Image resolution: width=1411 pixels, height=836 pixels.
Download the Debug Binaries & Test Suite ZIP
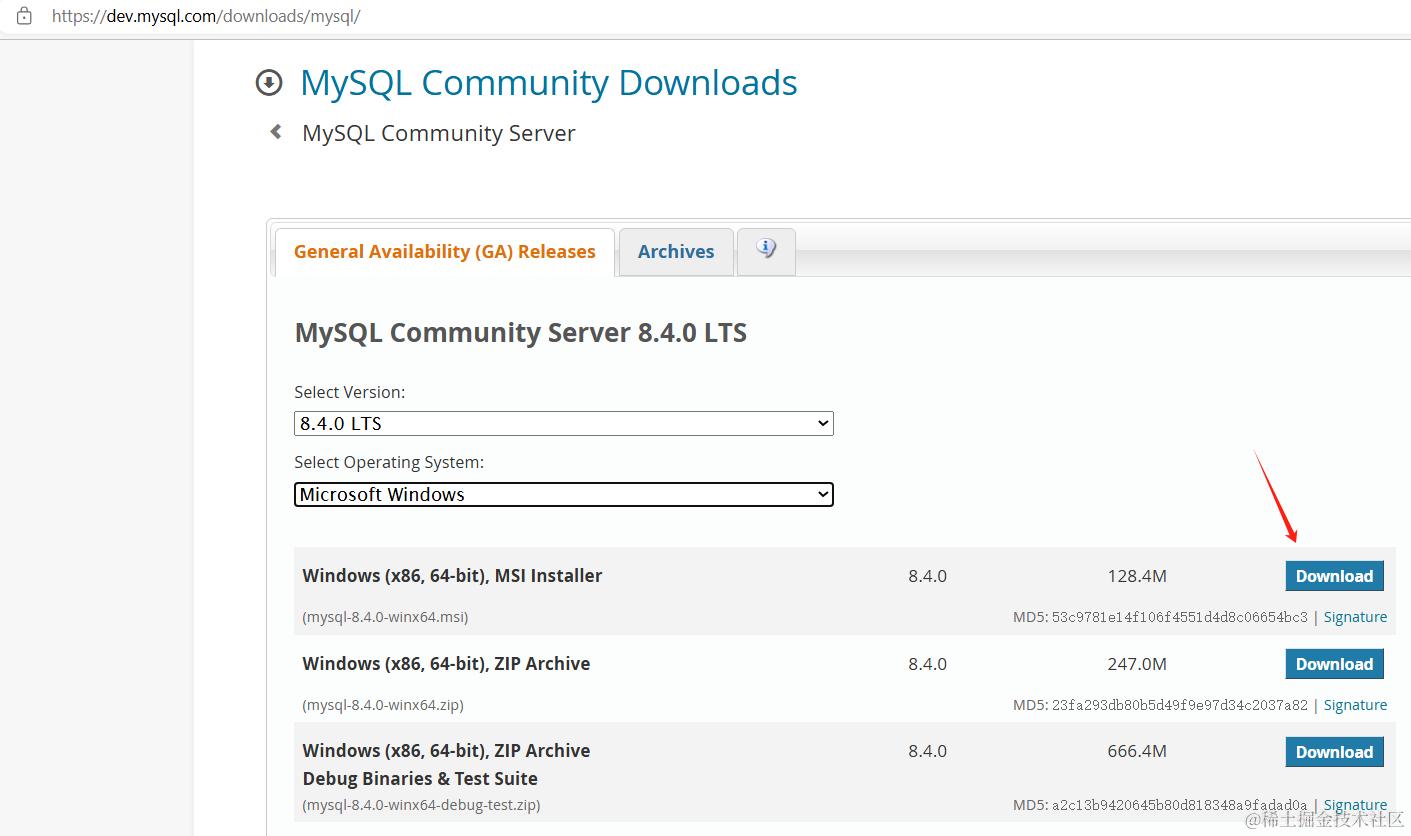[x=1334, y=752]
